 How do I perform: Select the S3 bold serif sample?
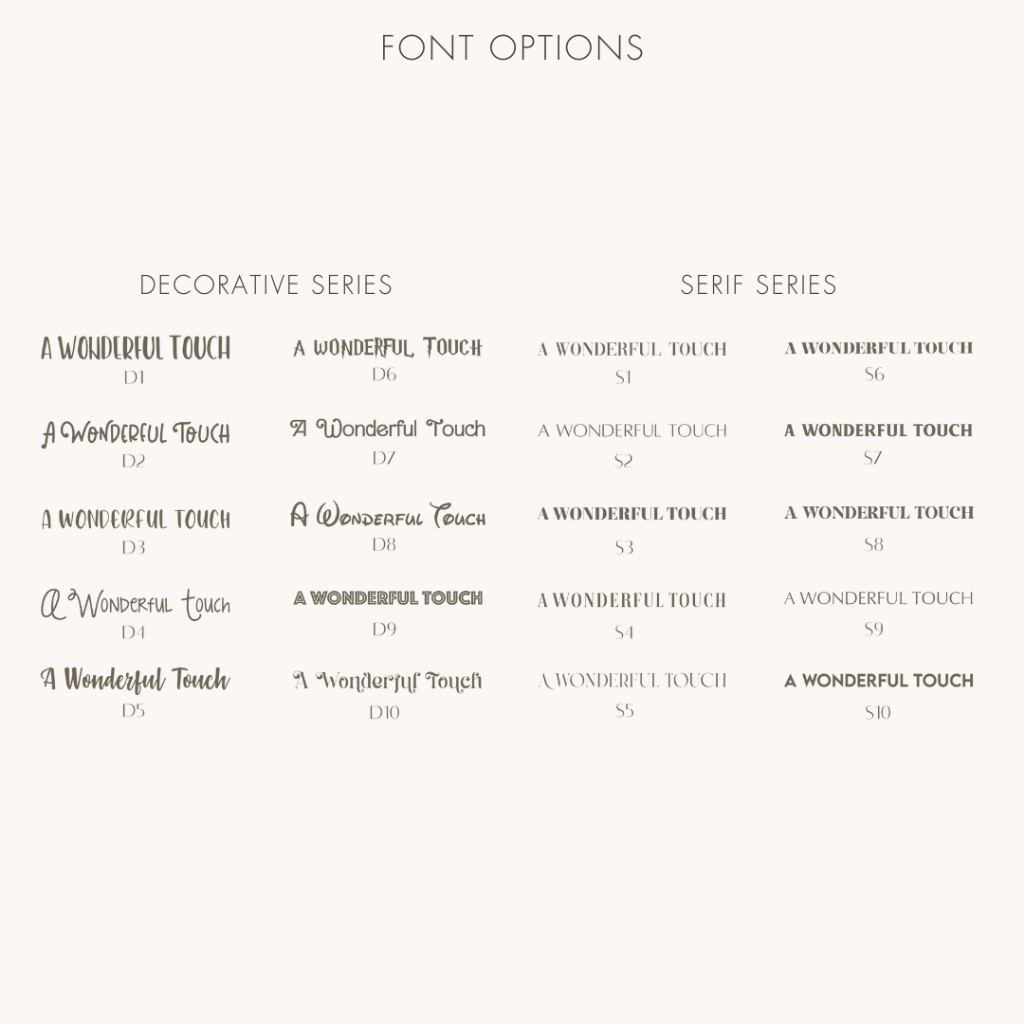tap(632, 514)
